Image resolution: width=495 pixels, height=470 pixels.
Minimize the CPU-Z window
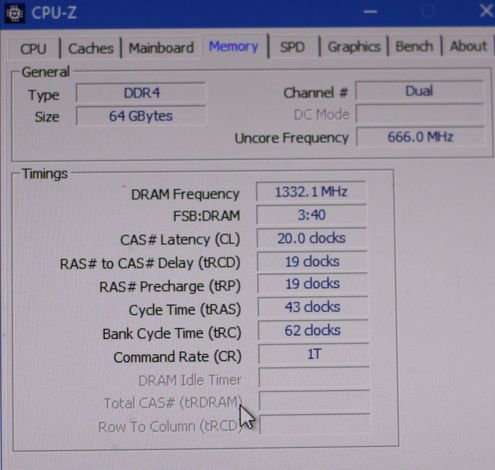point(370,12)
